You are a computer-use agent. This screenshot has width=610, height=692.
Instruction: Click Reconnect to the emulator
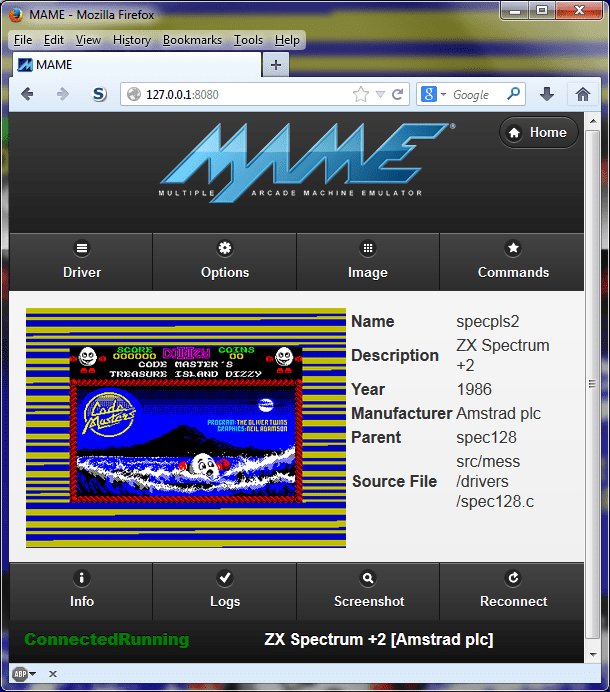click(512, 591)
